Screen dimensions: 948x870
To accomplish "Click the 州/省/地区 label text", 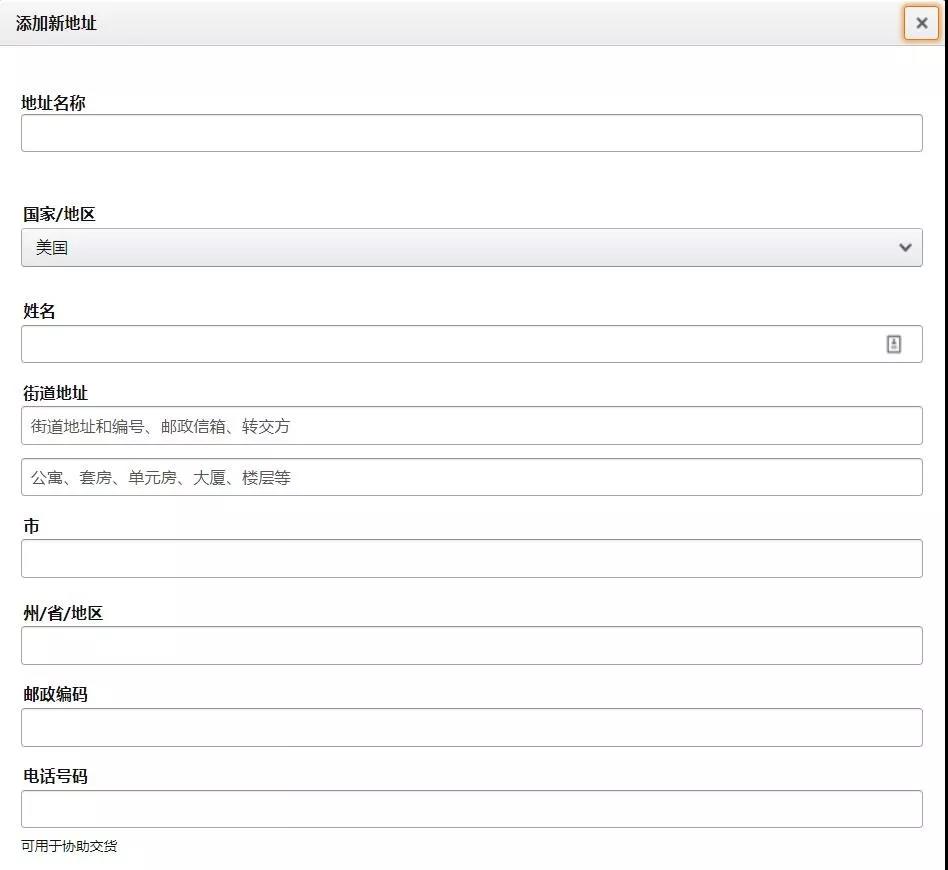I will [63, 613].
